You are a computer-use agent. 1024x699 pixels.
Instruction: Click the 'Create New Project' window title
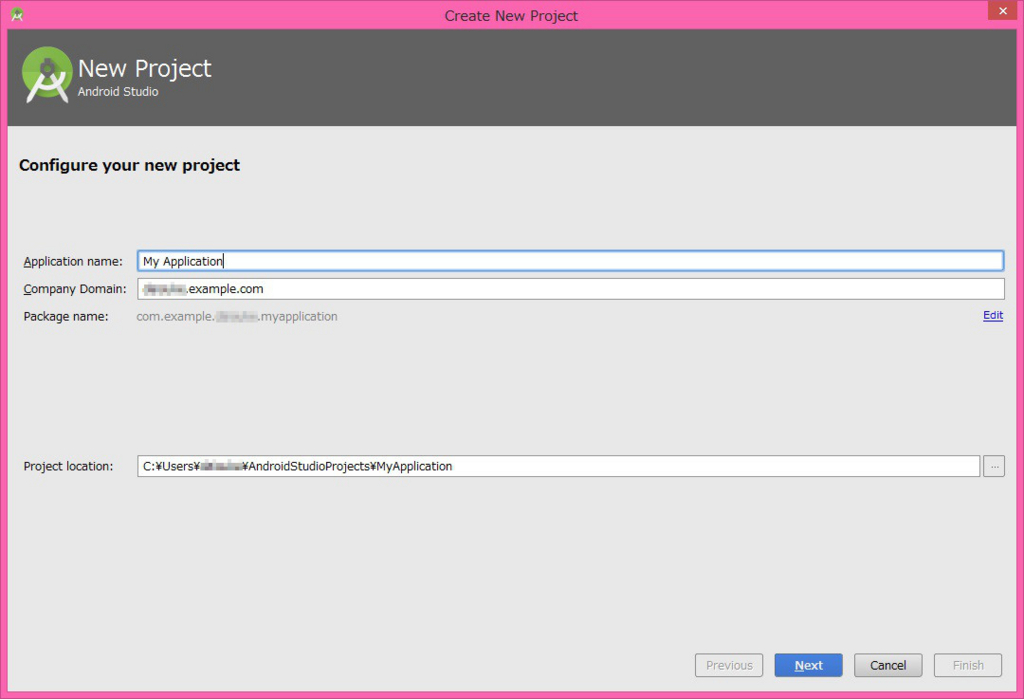511,16
